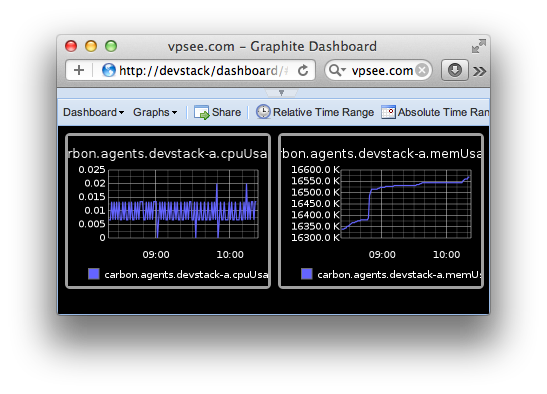This screenshot has width=547, height=394.
Task: Open the Safari downloads button
Action: pos(455,70)
